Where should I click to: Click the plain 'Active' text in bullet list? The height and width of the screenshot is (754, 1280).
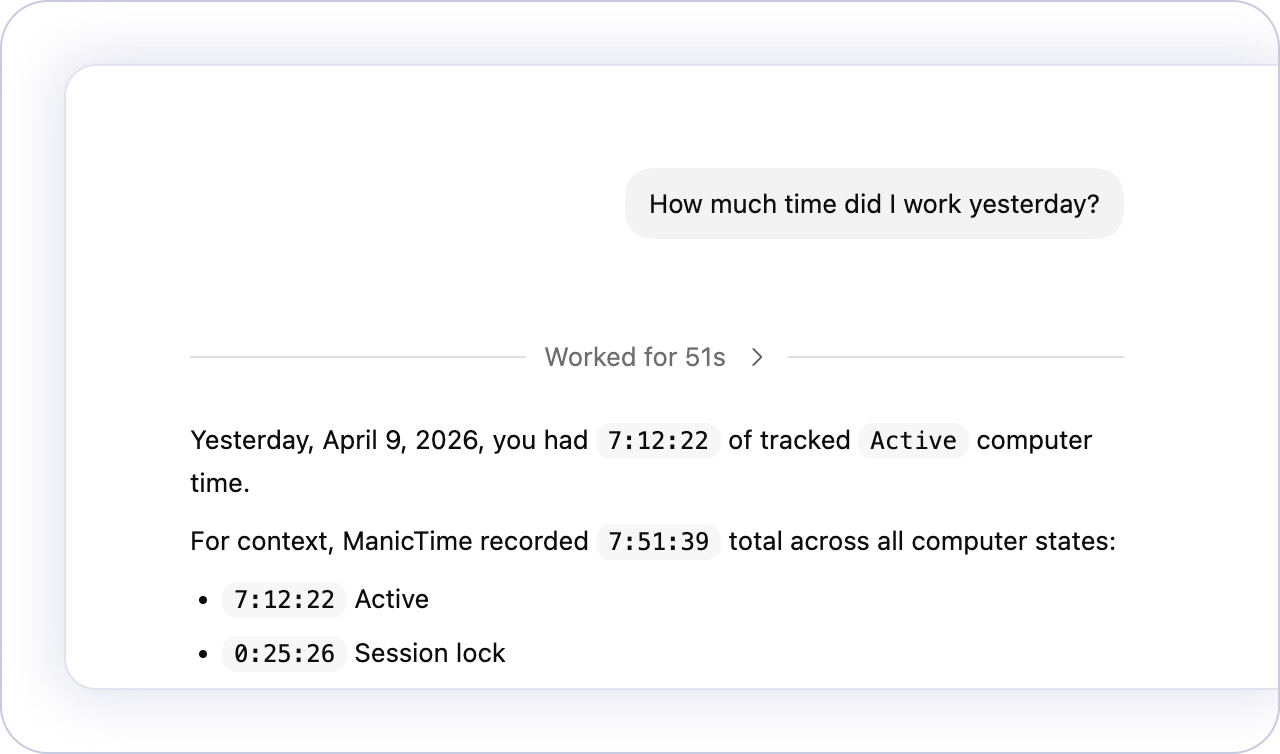[x=392, y=600]
